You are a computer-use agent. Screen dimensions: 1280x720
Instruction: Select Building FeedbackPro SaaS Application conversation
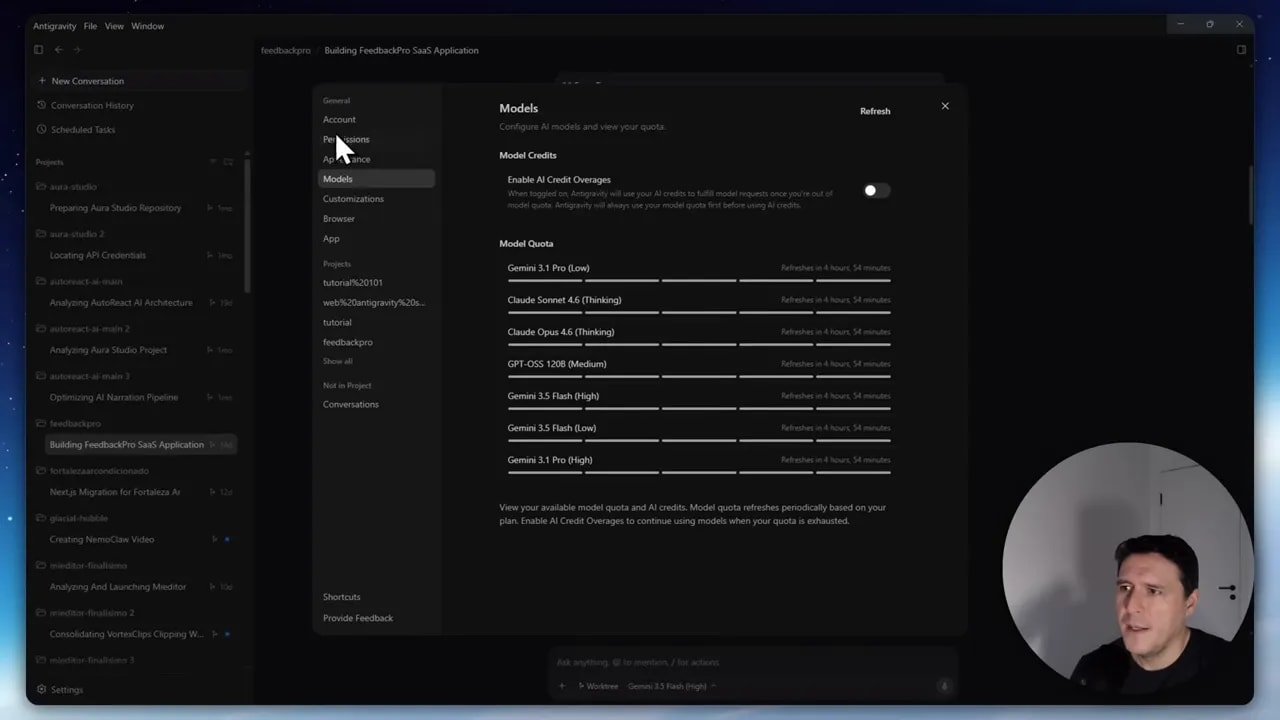point(141,445)
